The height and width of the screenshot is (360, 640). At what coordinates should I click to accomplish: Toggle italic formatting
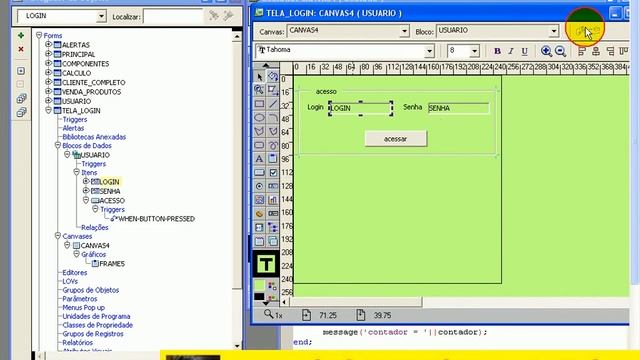(511, 51)
